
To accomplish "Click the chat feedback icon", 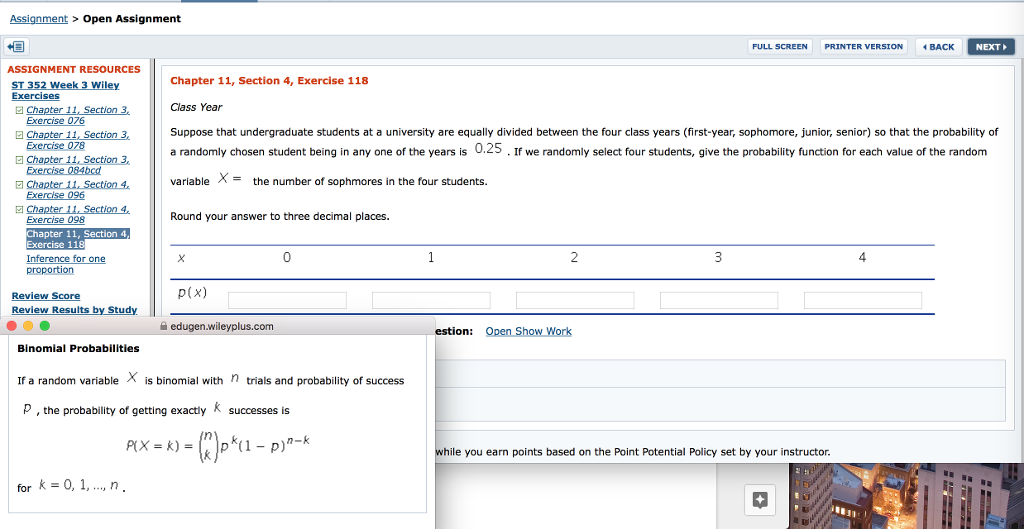I will click(x=760, y=500).
